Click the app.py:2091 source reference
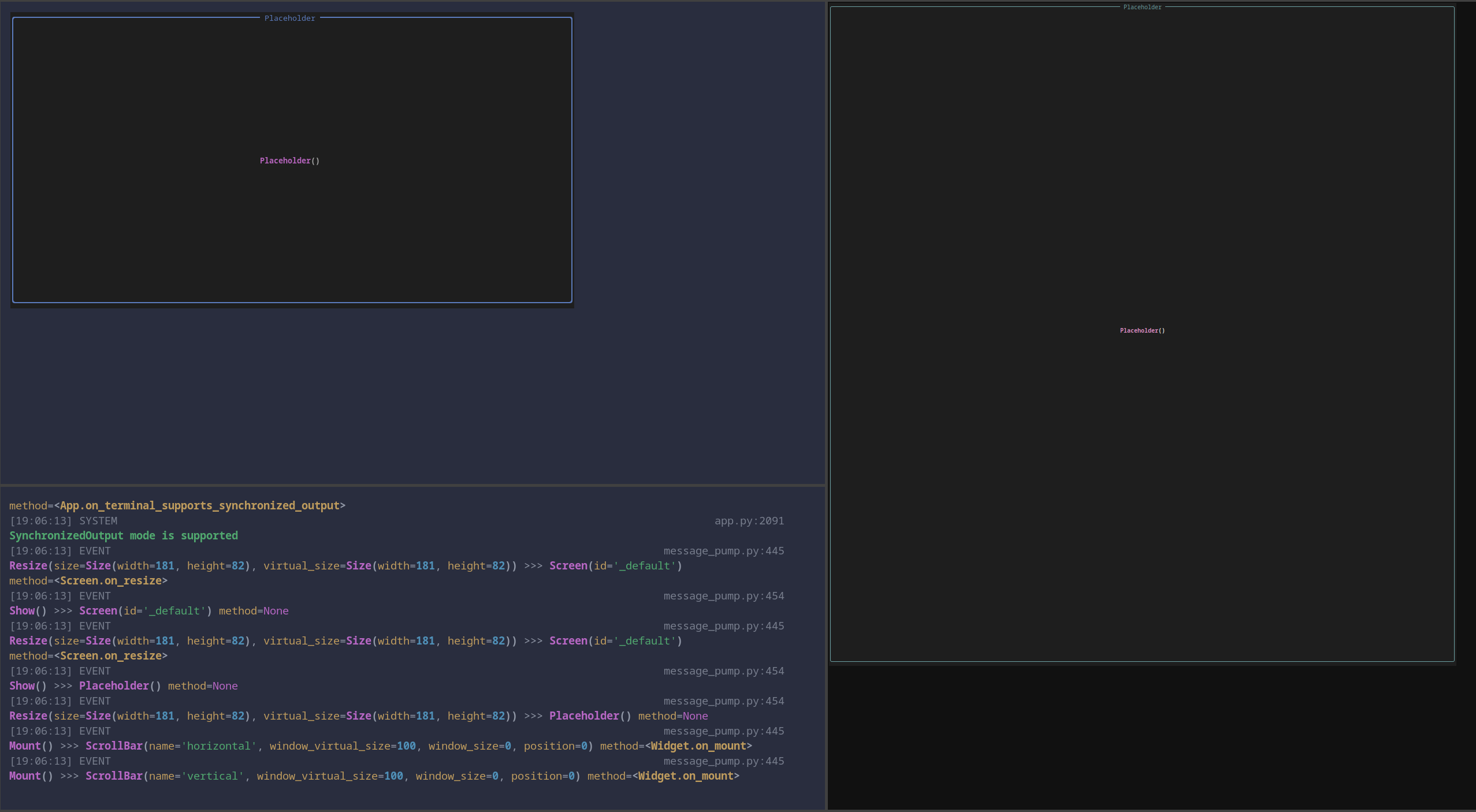This screenshot has height=812, width=1476. pos(749,520)
